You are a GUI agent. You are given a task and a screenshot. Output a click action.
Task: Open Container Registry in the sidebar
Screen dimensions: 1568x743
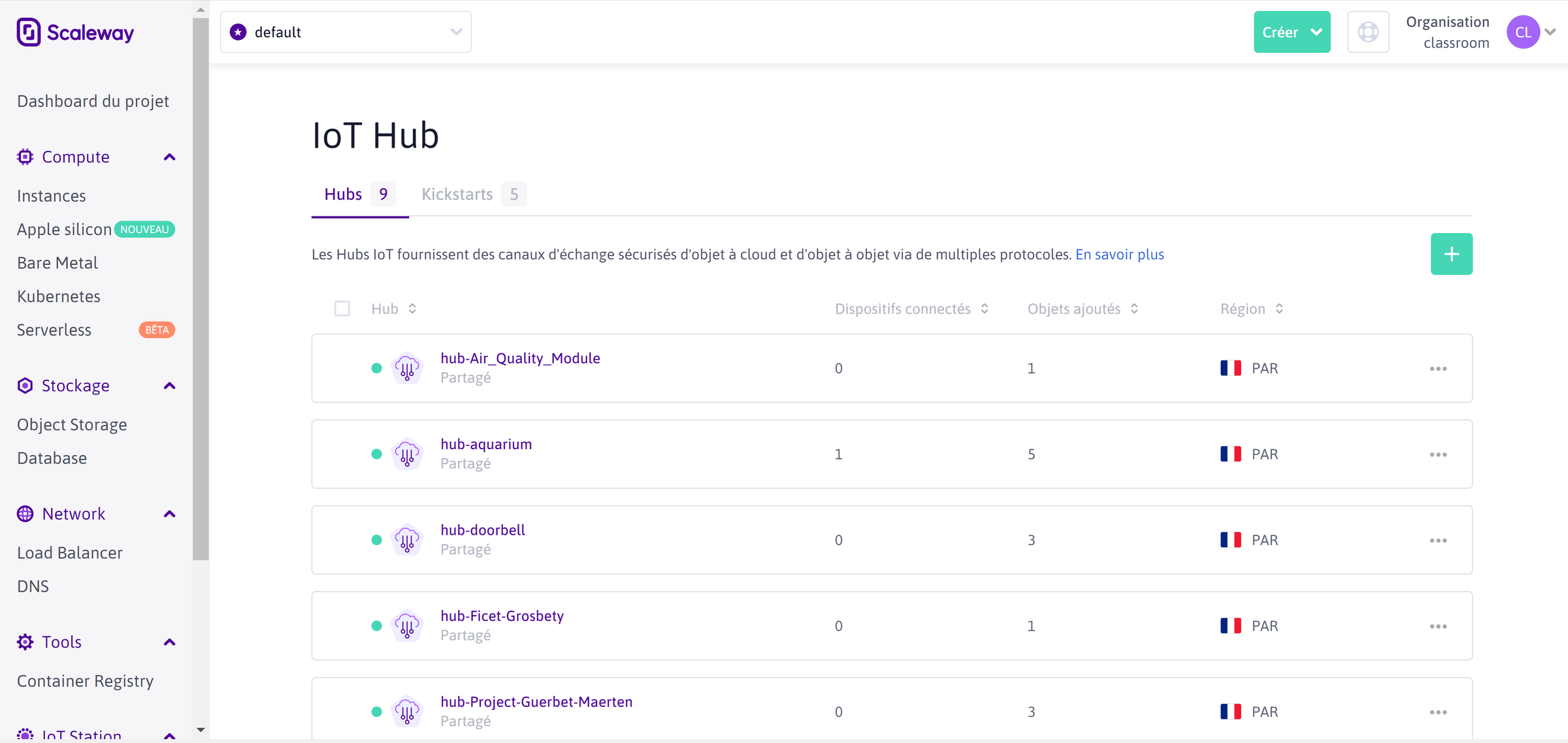coord(85,681)
